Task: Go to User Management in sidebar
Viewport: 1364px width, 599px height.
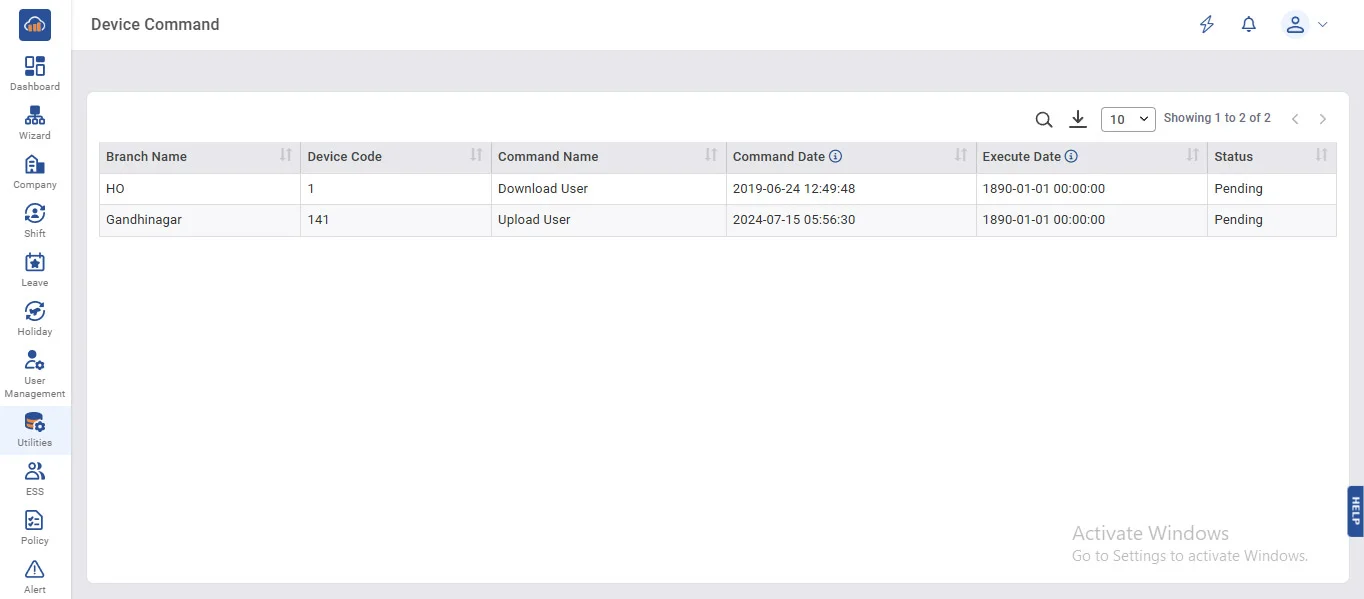Action: pos(35,374)
